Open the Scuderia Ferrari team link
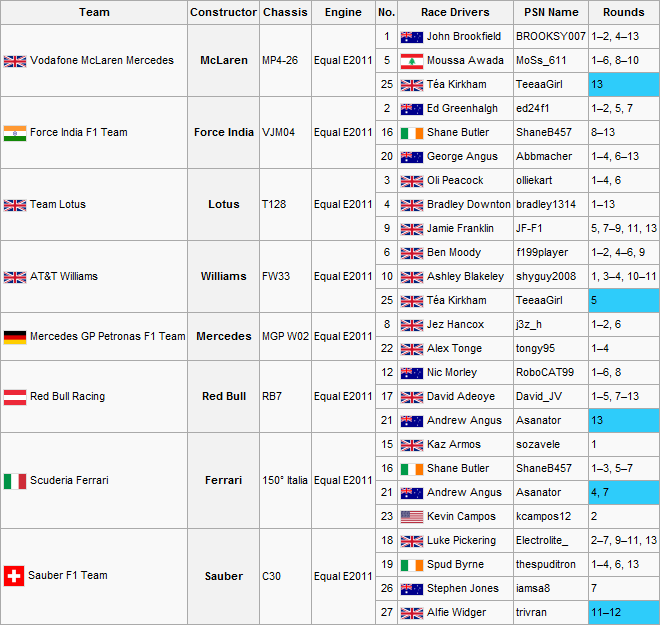Image resolution: width=660 pixels, height=625 pixels. [x=69, y=480]
